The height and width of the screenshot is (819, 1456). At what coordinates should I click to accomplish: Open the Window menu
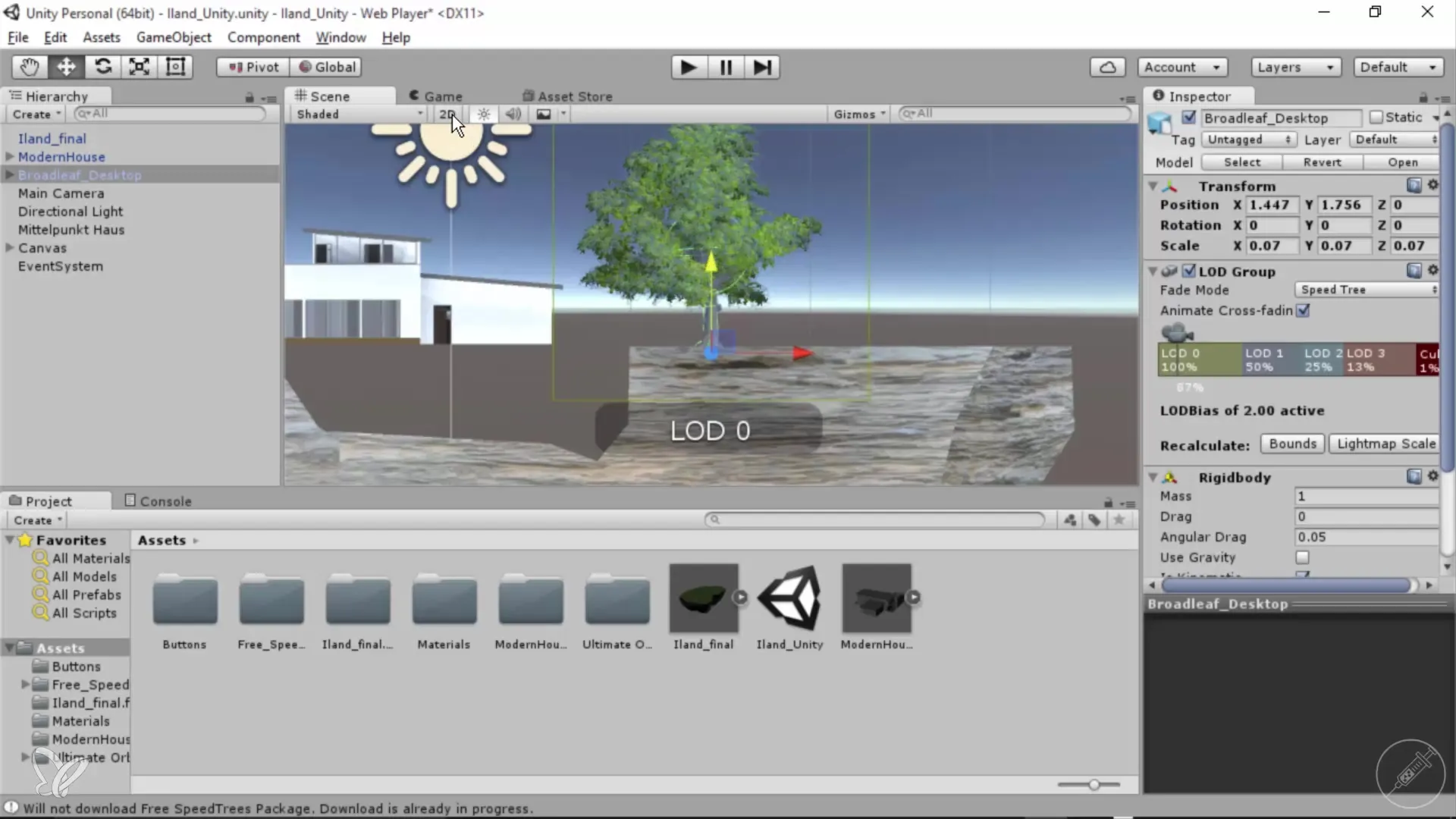coord(340,37)
